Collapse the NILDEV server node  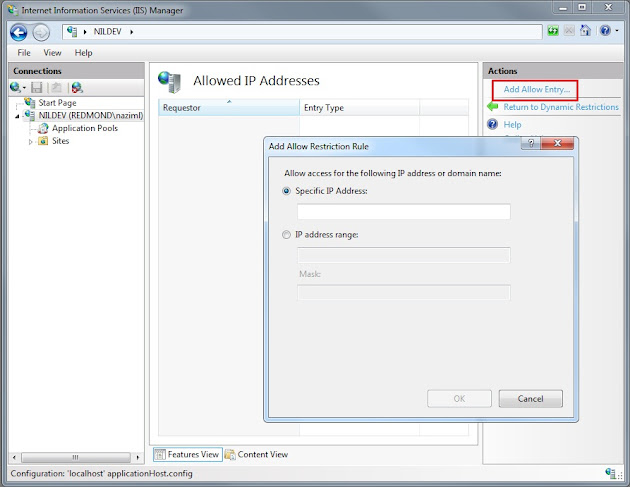tap(17, 116)
